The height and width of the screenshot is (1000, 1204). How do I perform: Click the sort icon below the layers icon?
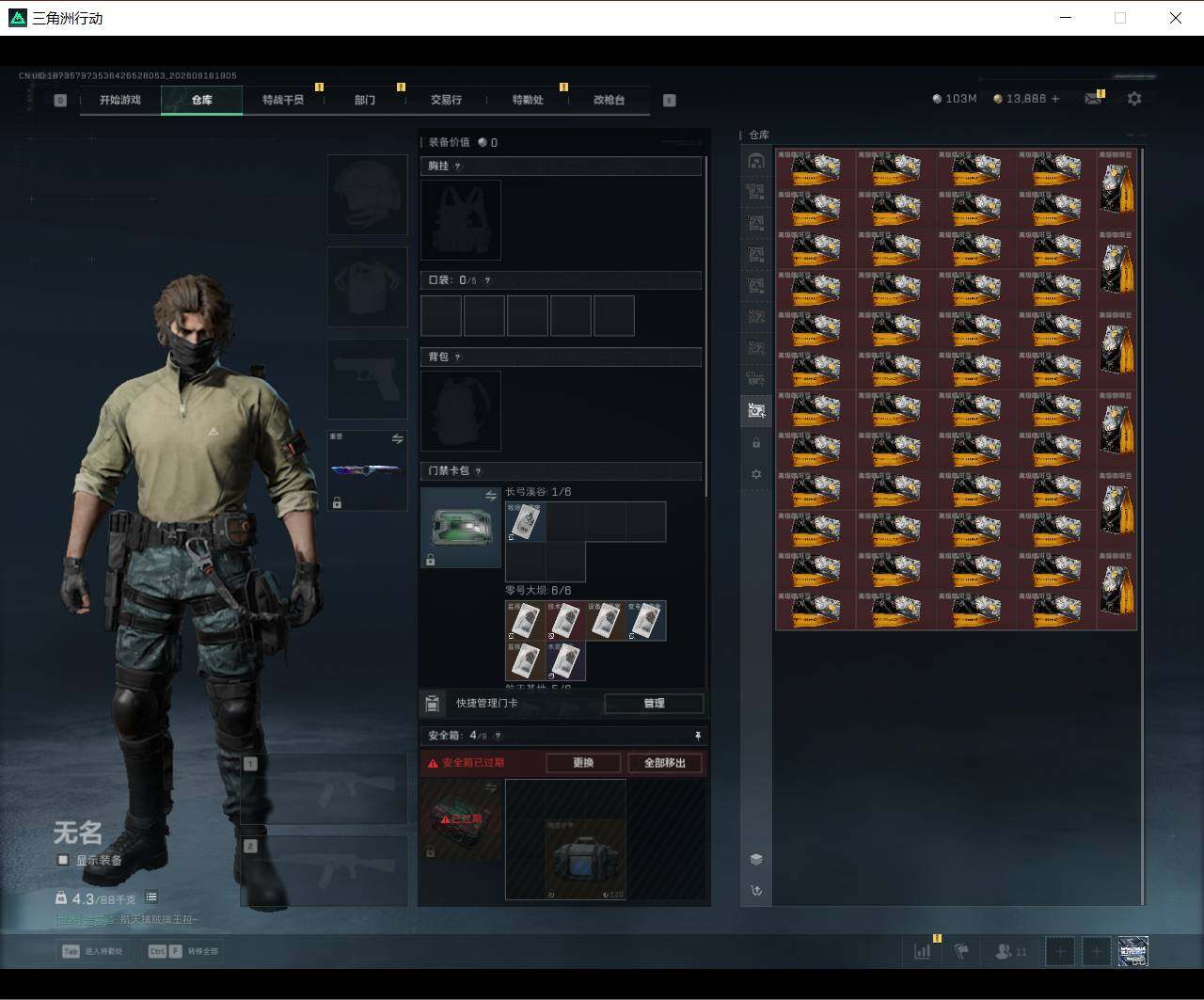(x=755, y=891)
